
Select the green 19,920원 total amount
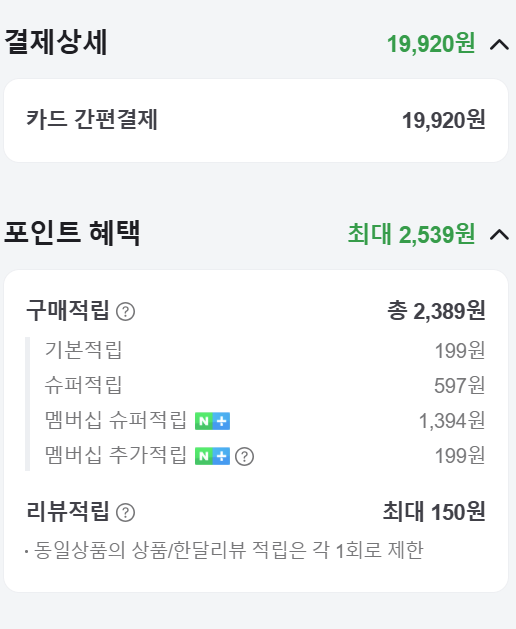[431, 44]
